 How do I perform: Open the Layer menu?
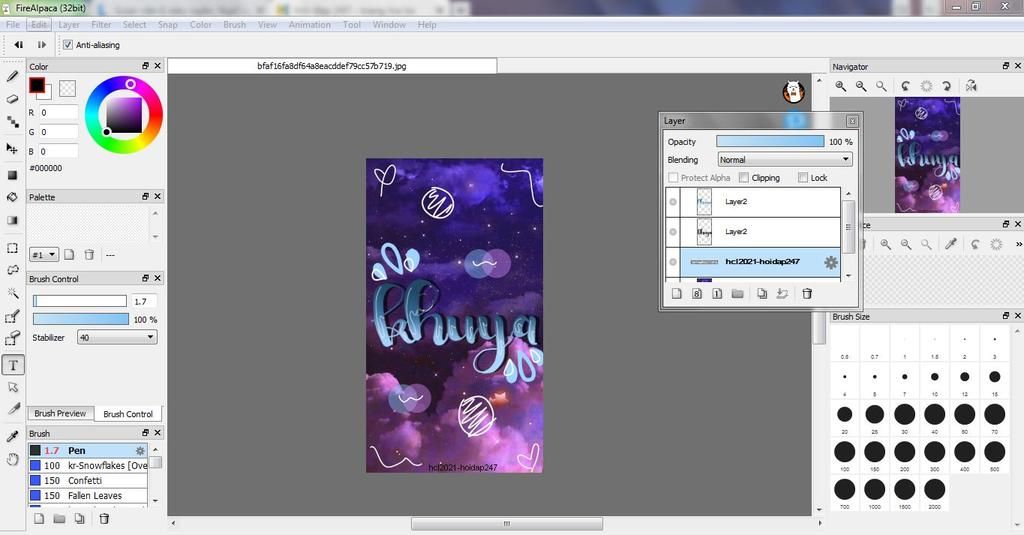point(69,25)
